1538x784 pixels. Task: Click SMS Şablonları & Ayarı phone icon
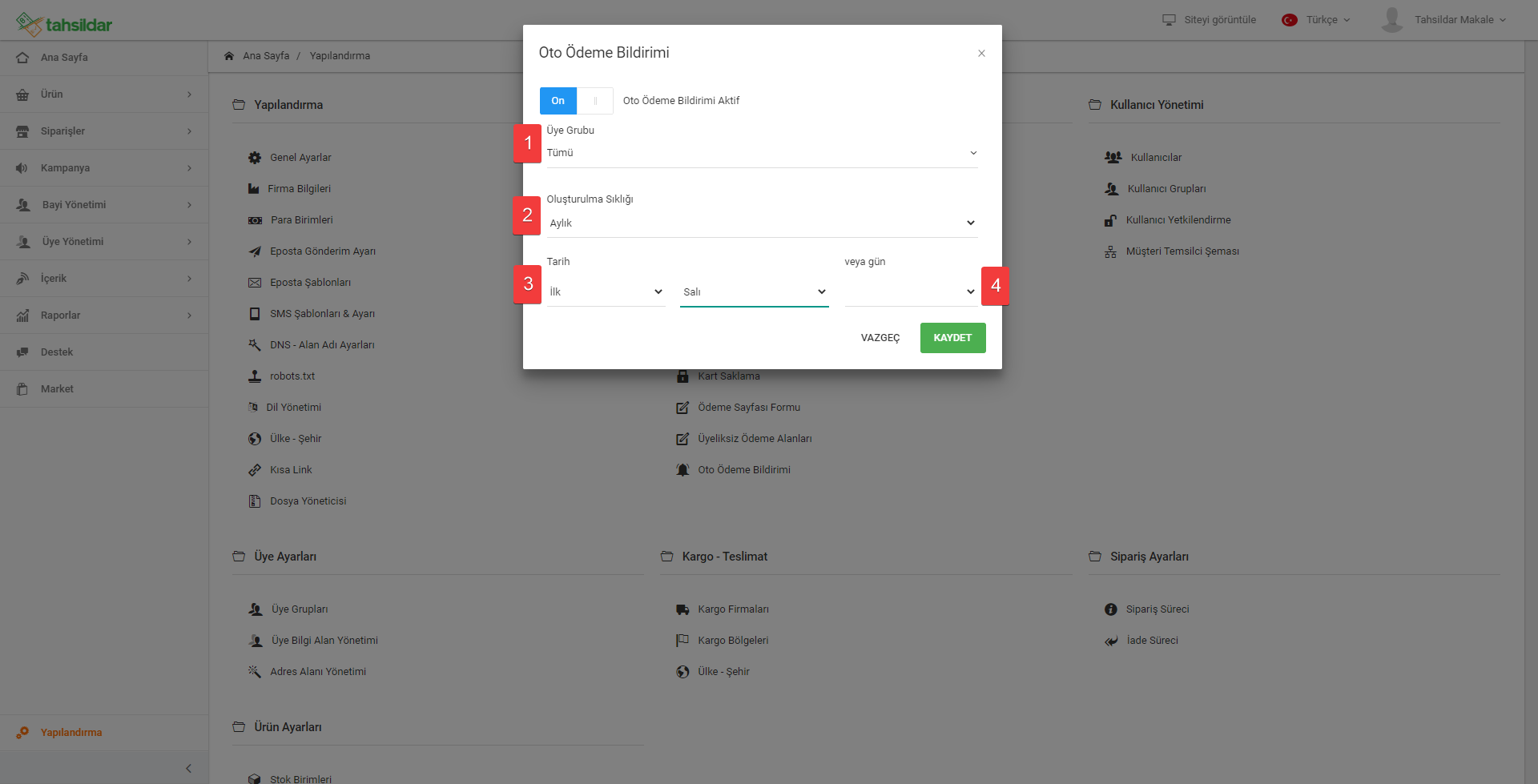(x=255, y=314)
